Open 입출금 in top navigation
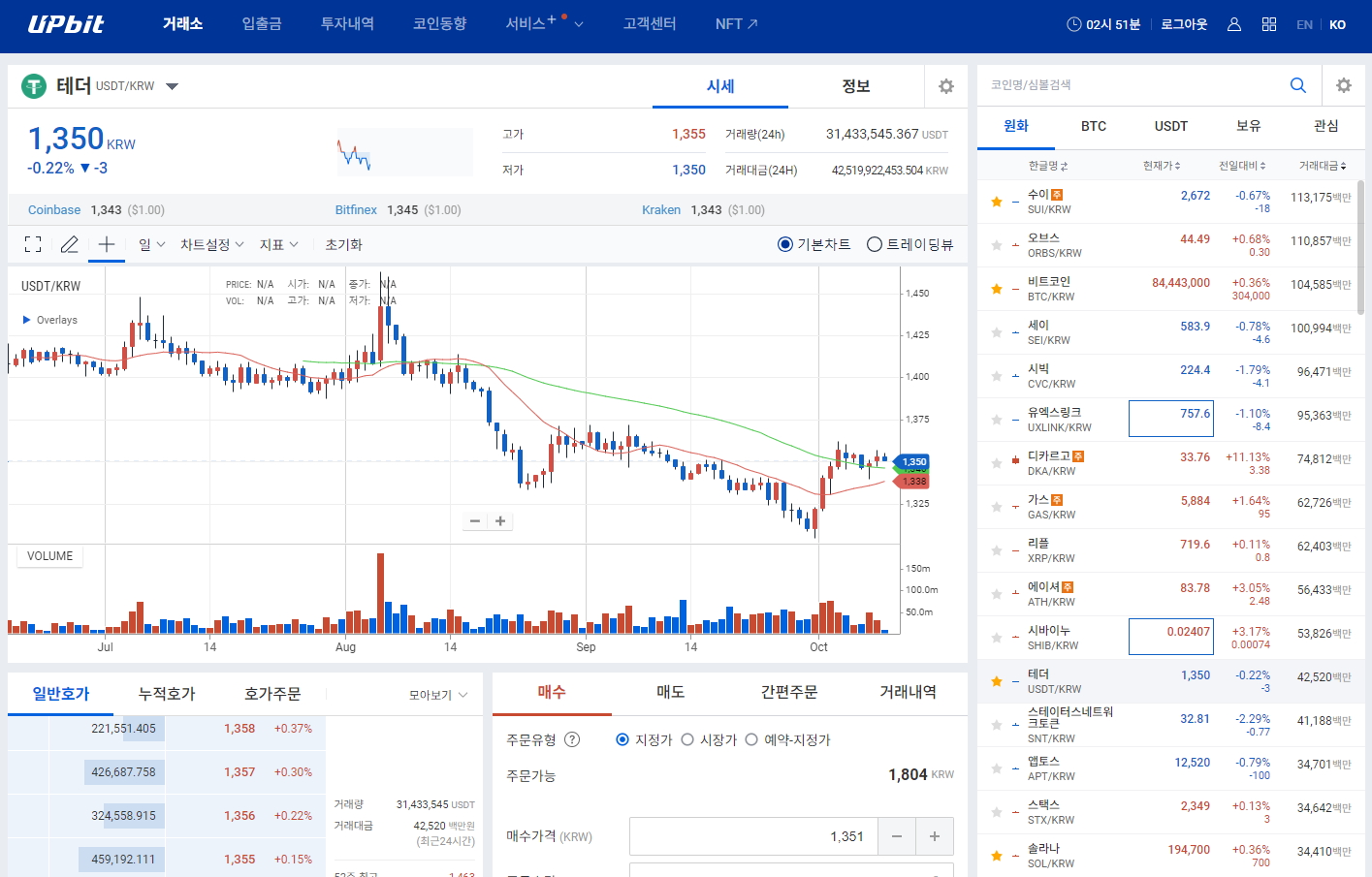This screenshot has height=877, width=1372. [262, 23]
